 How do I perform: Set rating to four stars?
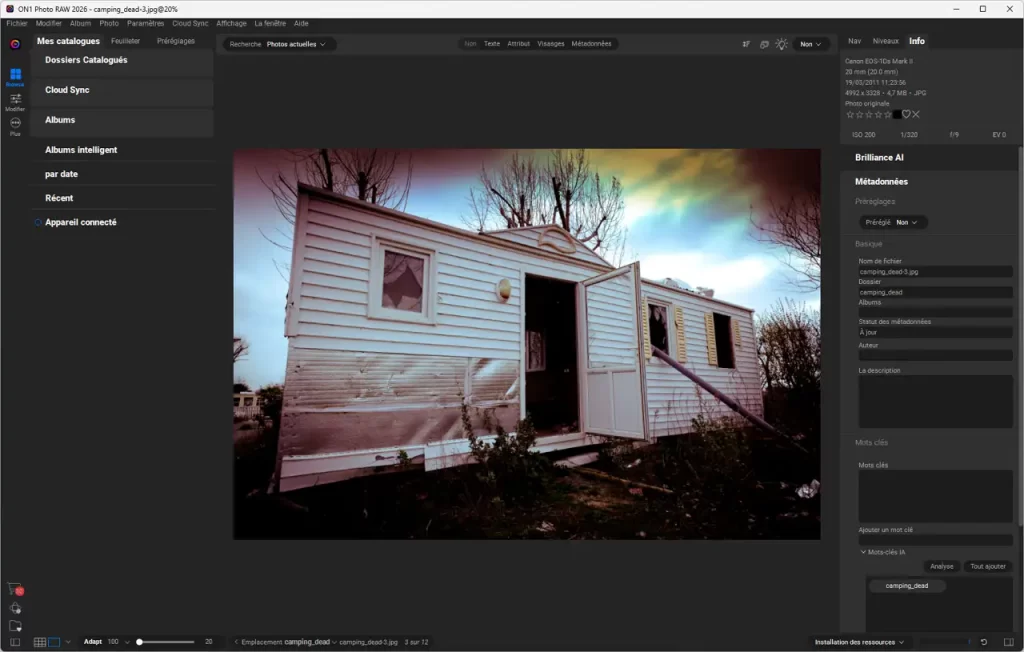(878, 114)
